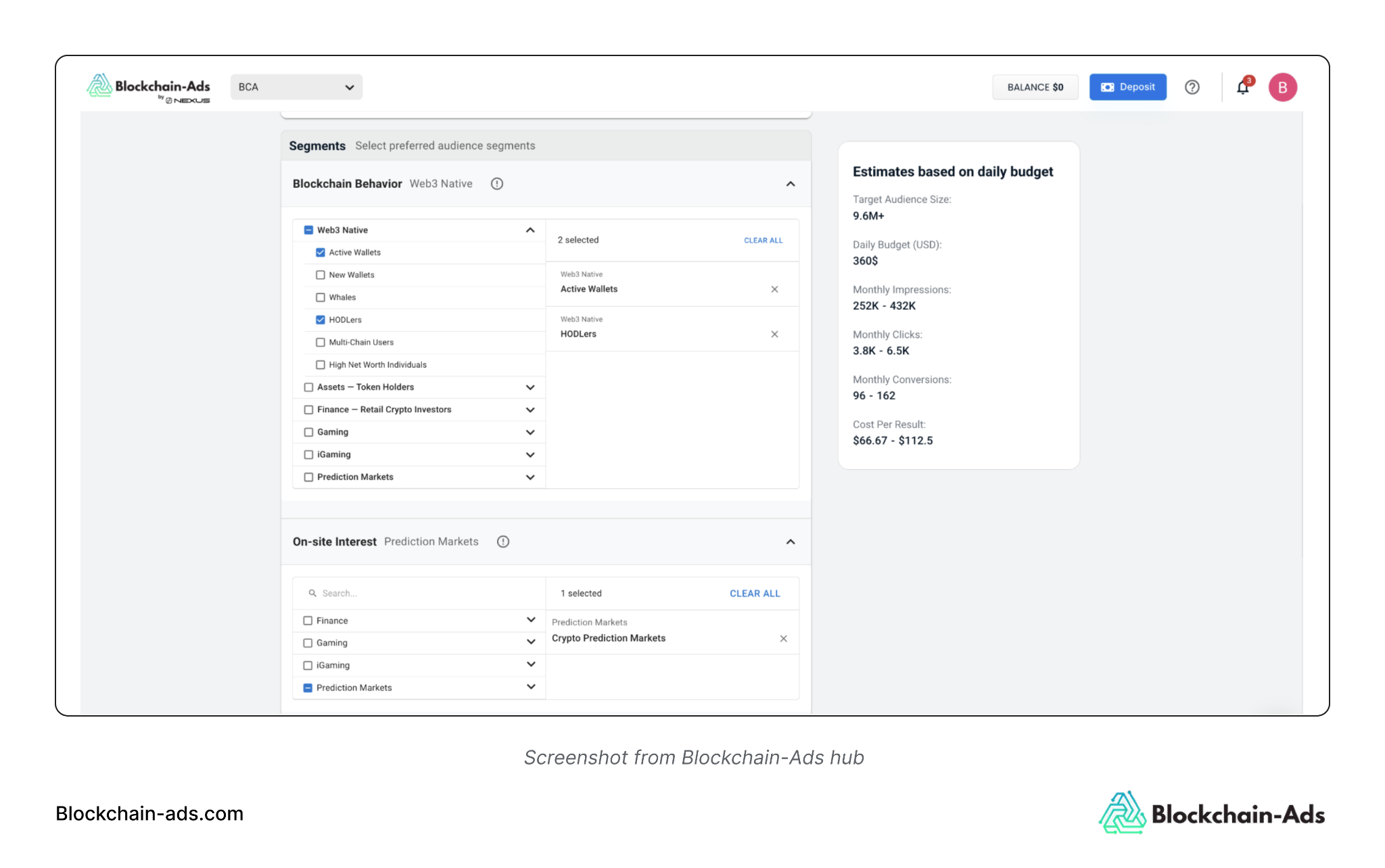Screen dimensions: 1385x868
Task: Open the notifications bell icon
Action: click(1243, 87)
